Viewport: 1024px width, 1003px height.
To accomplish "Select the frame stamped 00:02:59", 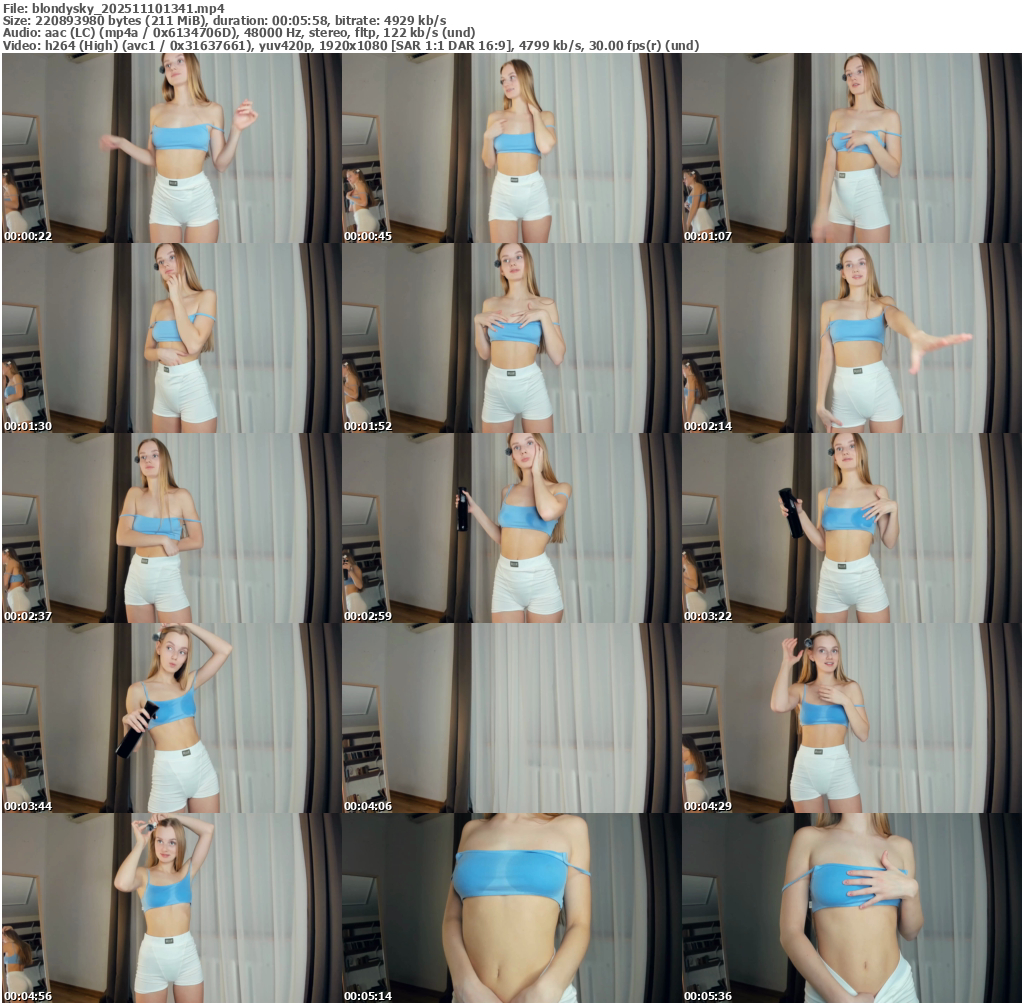I will [511, 528].
